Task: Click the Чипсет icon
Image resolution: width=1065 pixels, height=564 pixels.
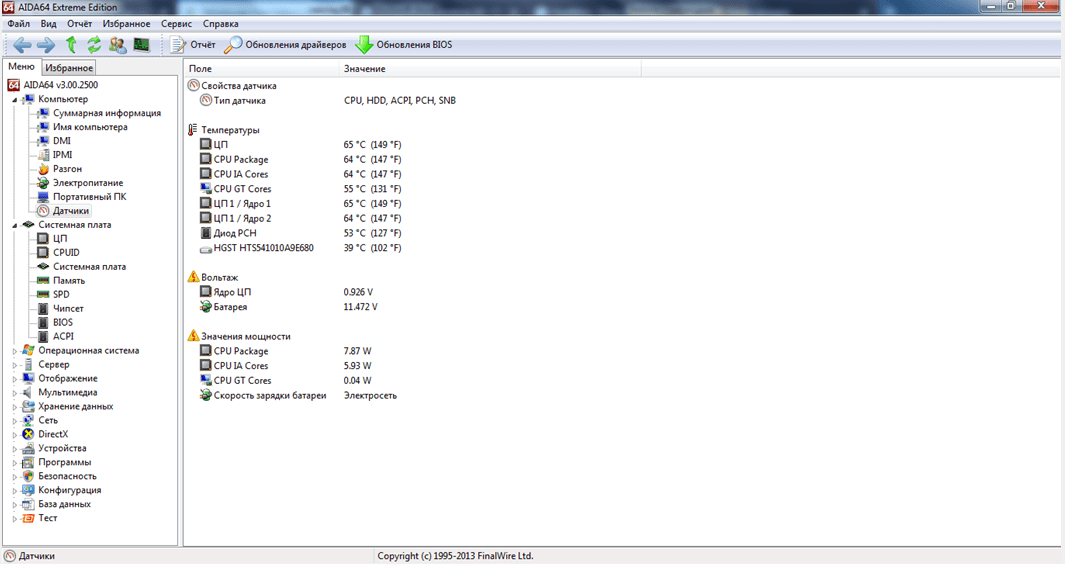Action: tap(43, 309)
